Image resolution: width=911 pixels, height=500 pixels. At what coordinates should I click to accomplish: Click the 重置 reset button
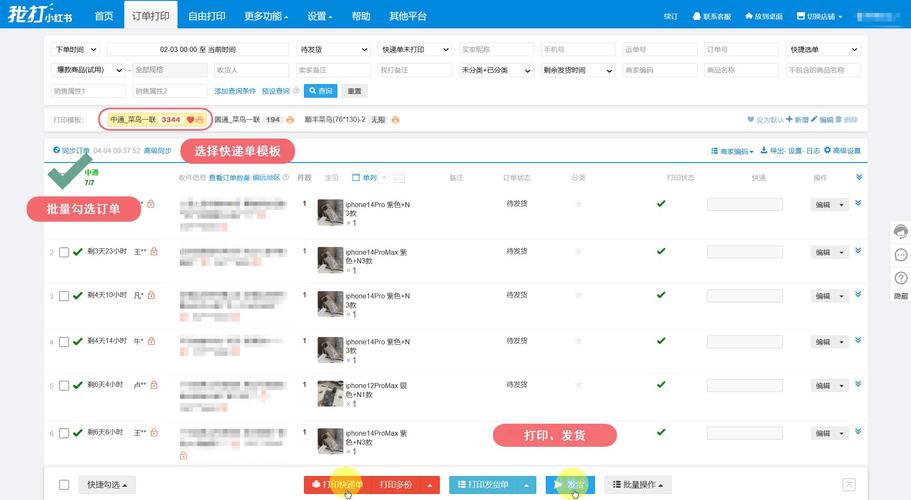pyautogui.click(x=354, y=91)
